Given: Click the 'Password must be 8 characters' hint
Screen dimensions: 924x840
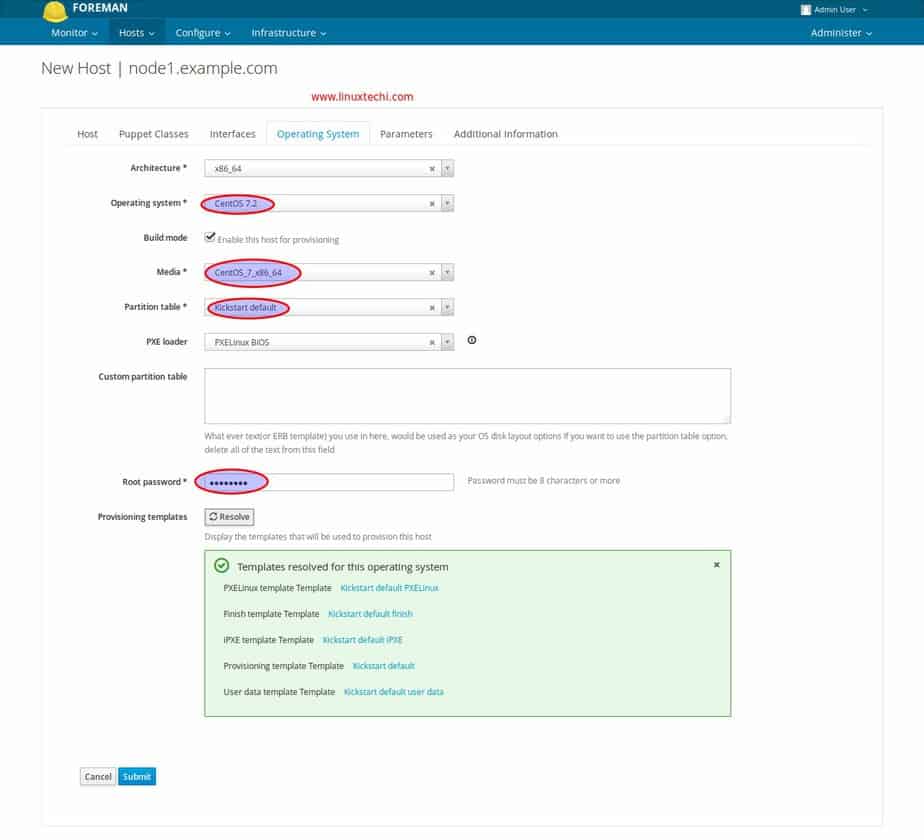Looking at the screenshot, I should [x=543, y=480].
